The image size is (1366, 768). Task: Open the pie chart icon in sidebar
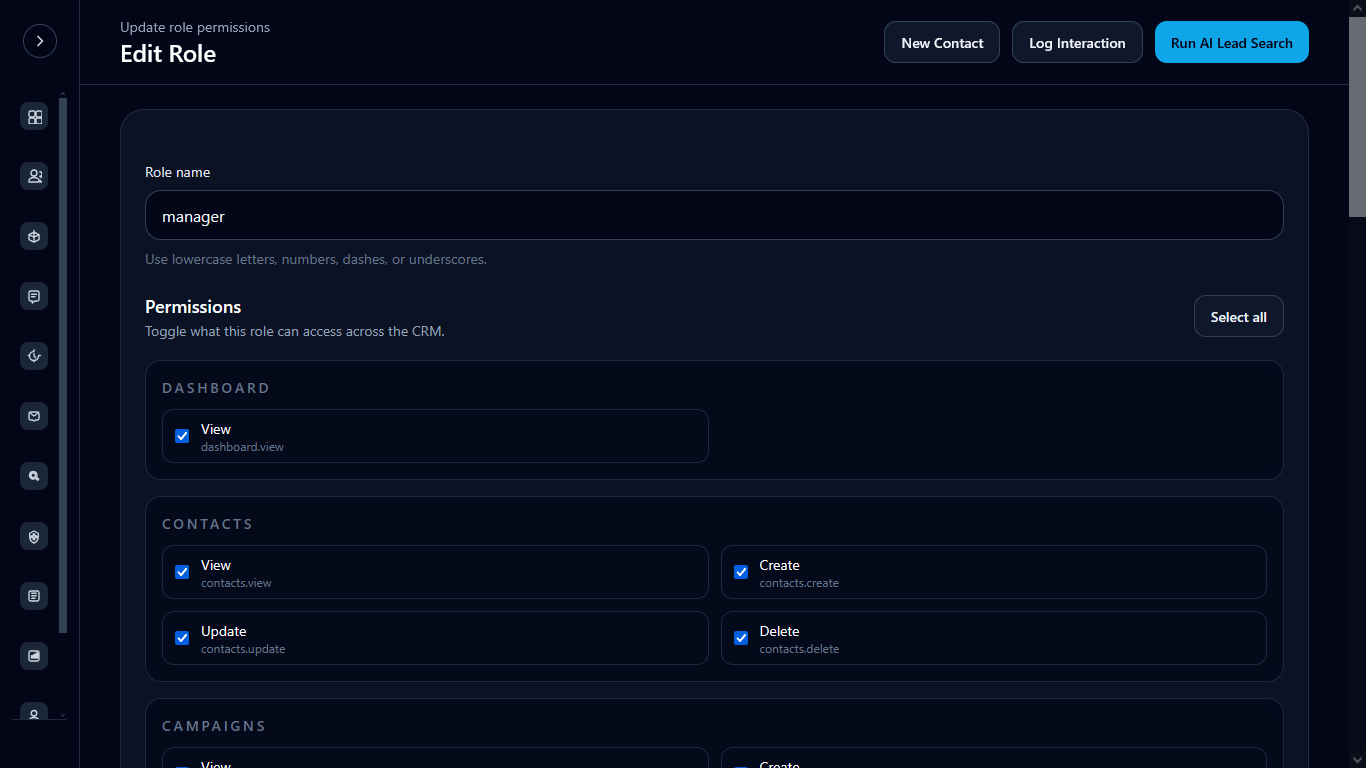point(35,356)
